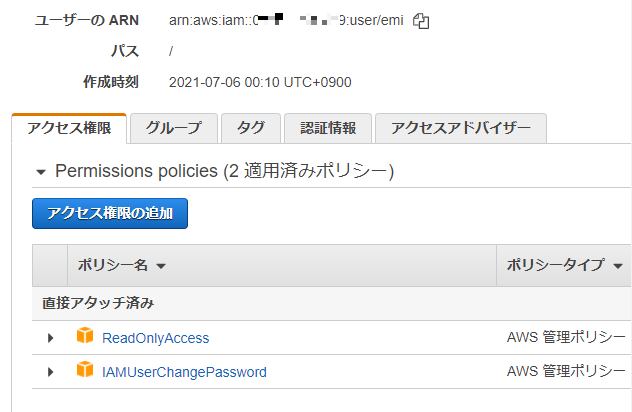The width and height of the screenshot is (632, 412).
Task: Copy the user ARN with the copy icon
Action: click(x=421, y=21)
